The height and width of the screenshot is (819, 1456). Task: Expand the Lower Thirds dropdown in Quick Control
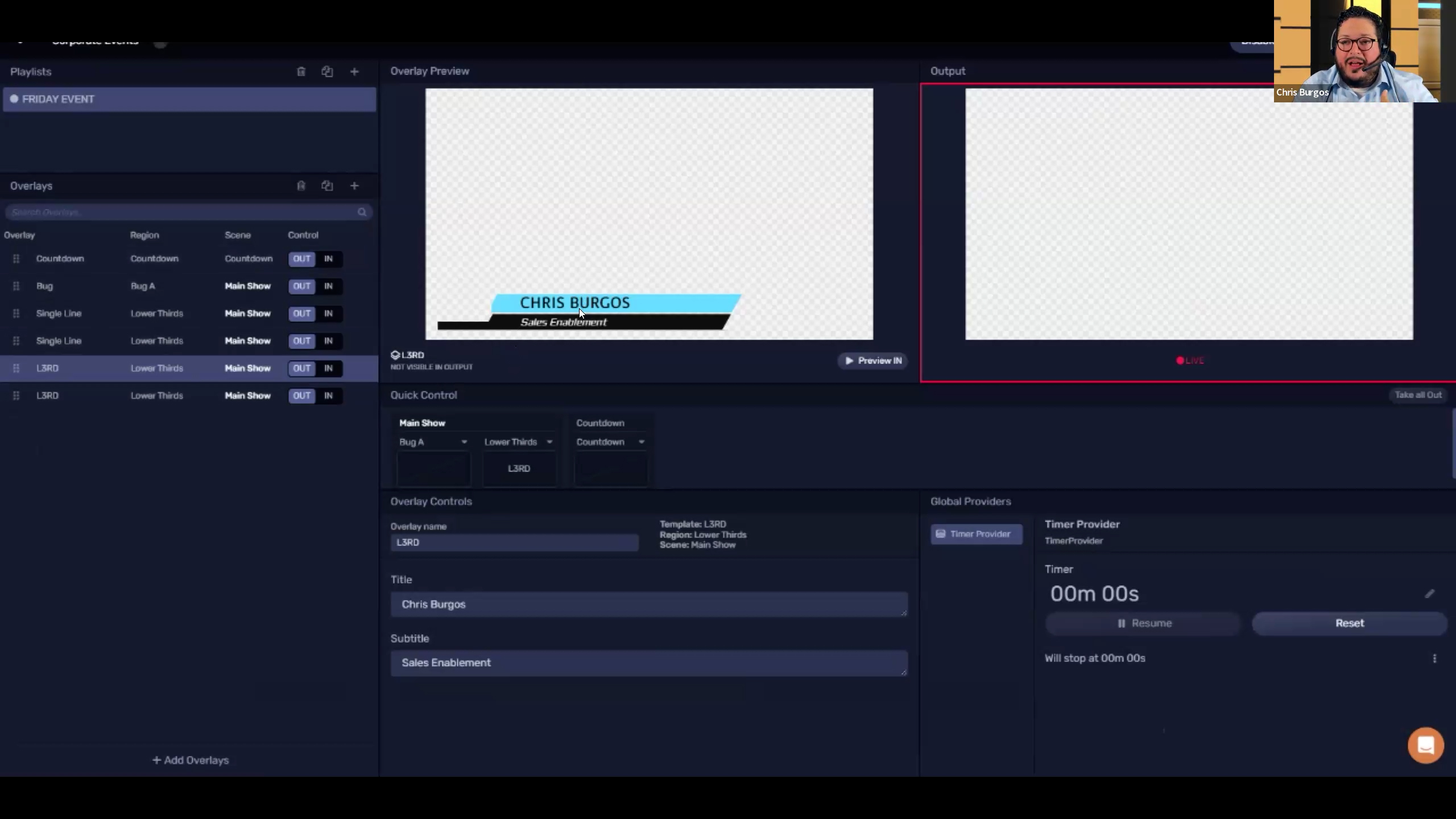pyautogui.click(x=518, y=441)
